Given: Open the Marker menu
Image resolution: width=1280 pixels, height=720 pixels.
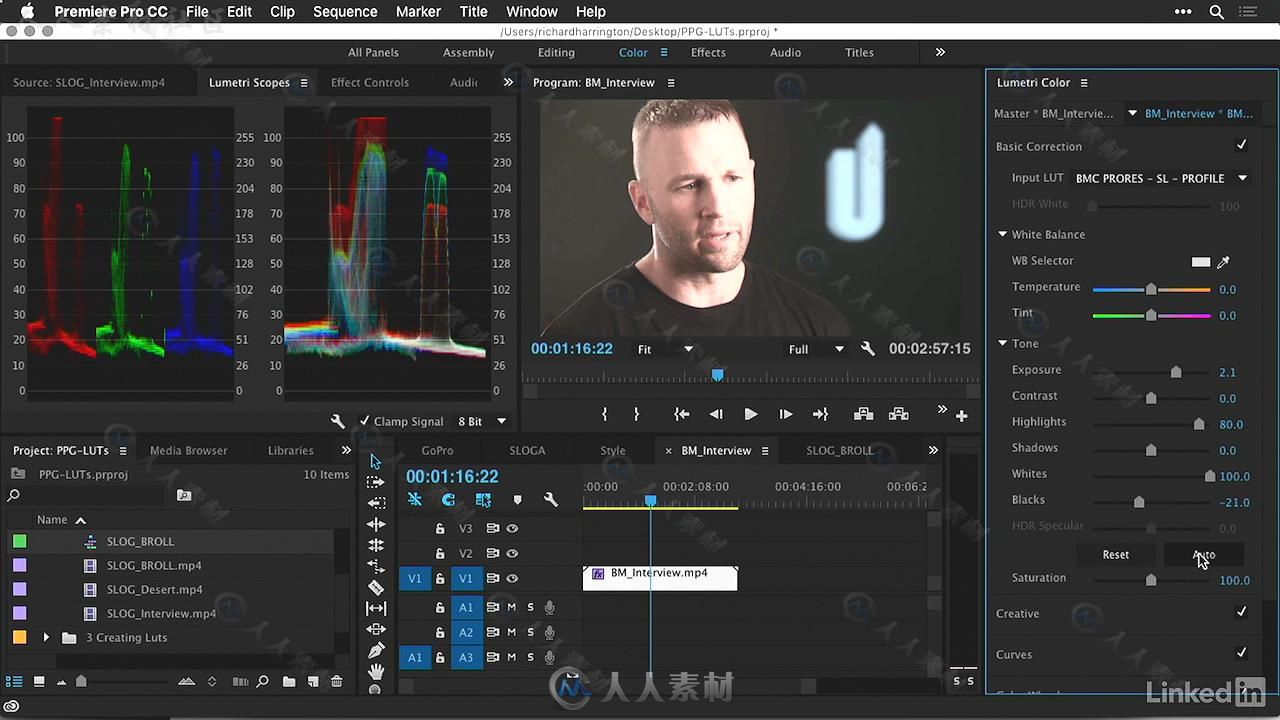Looking at the screenshot, I should click(418, 12).
